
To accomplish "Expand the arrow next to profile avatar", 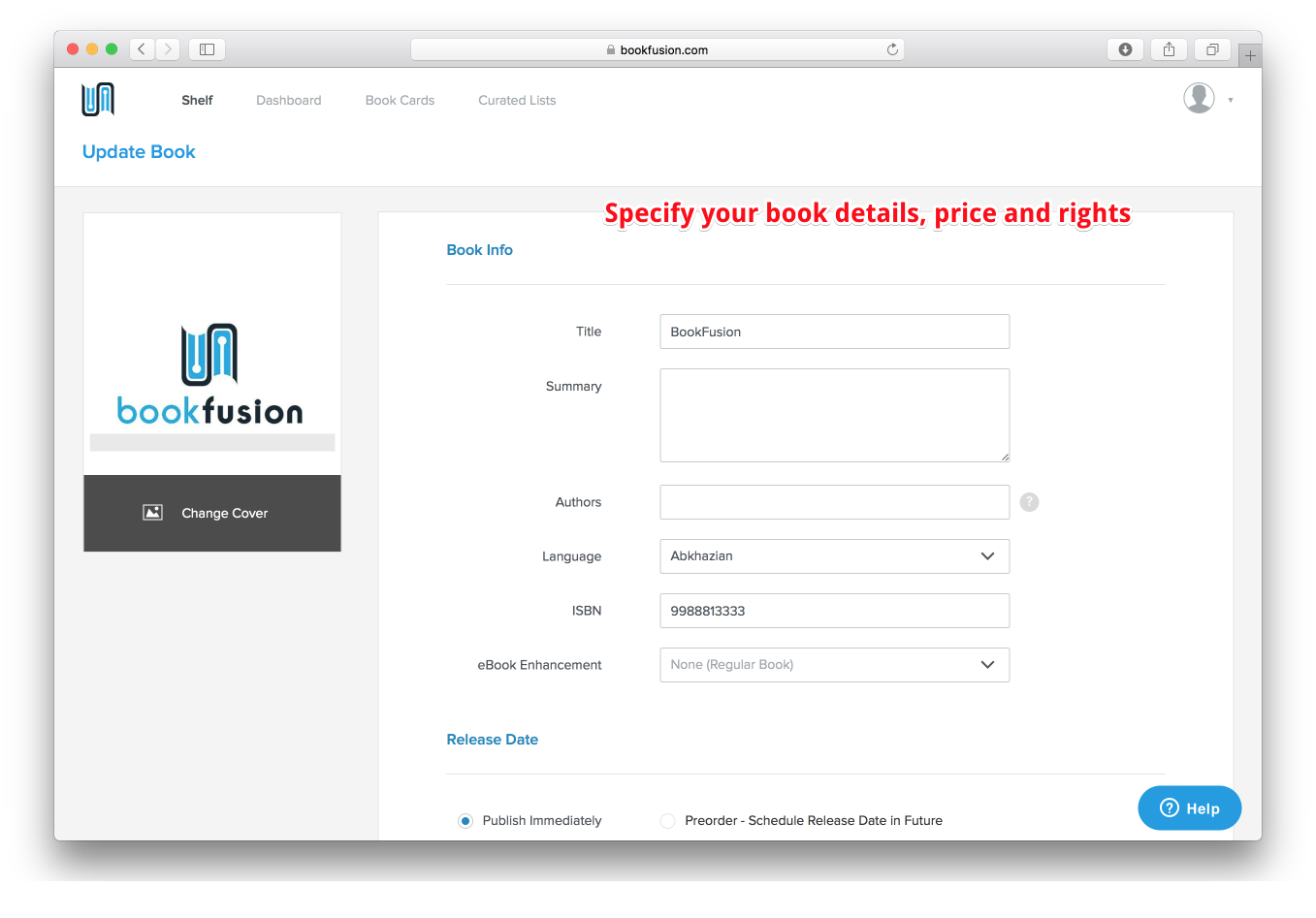I will (x=1231, y=100).
